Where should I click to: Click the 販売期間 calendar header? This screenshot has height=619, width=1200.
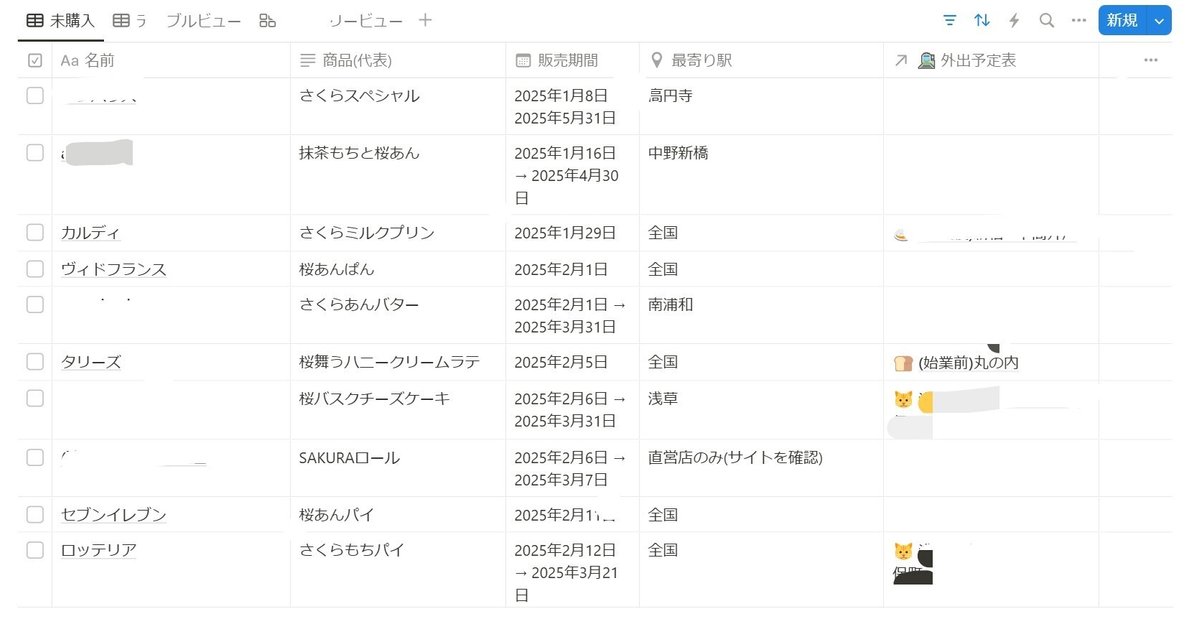pyautogui.click(x=557, y=61)
